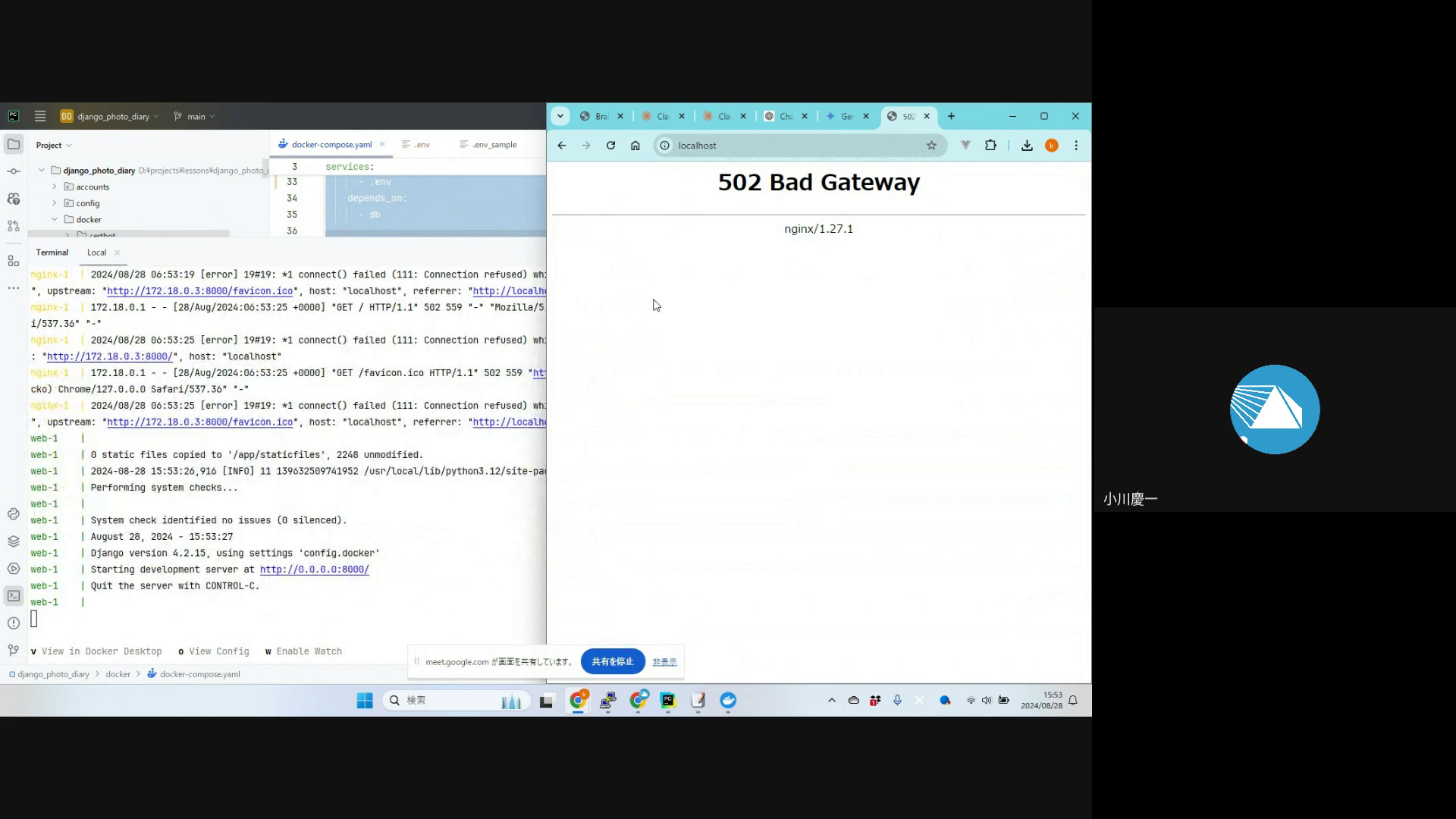
Task: Open Python Packages layers icon in sidebar
Action: click(14, 541)
